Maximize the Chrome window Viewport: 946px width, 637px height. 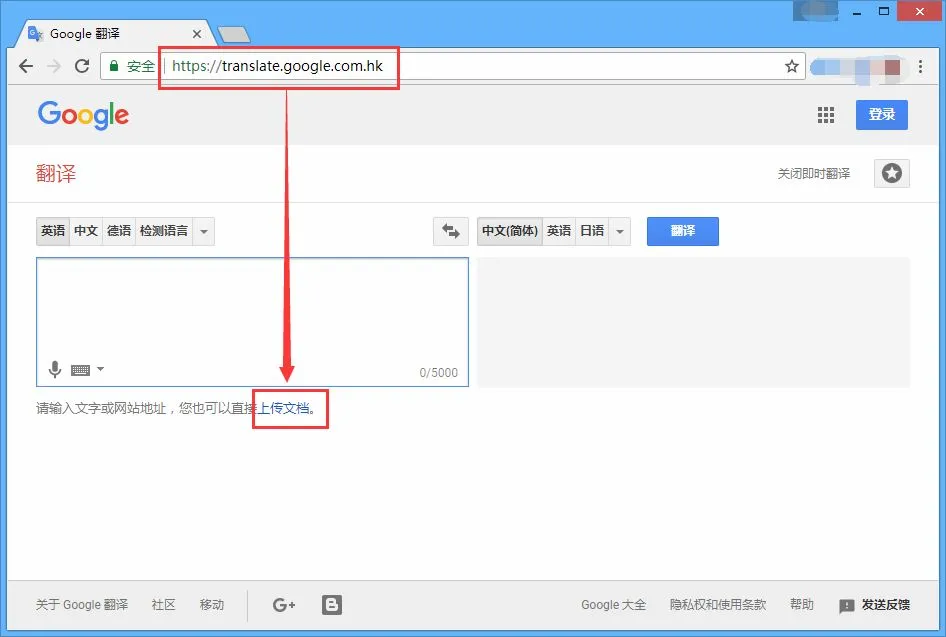point(884,11)
